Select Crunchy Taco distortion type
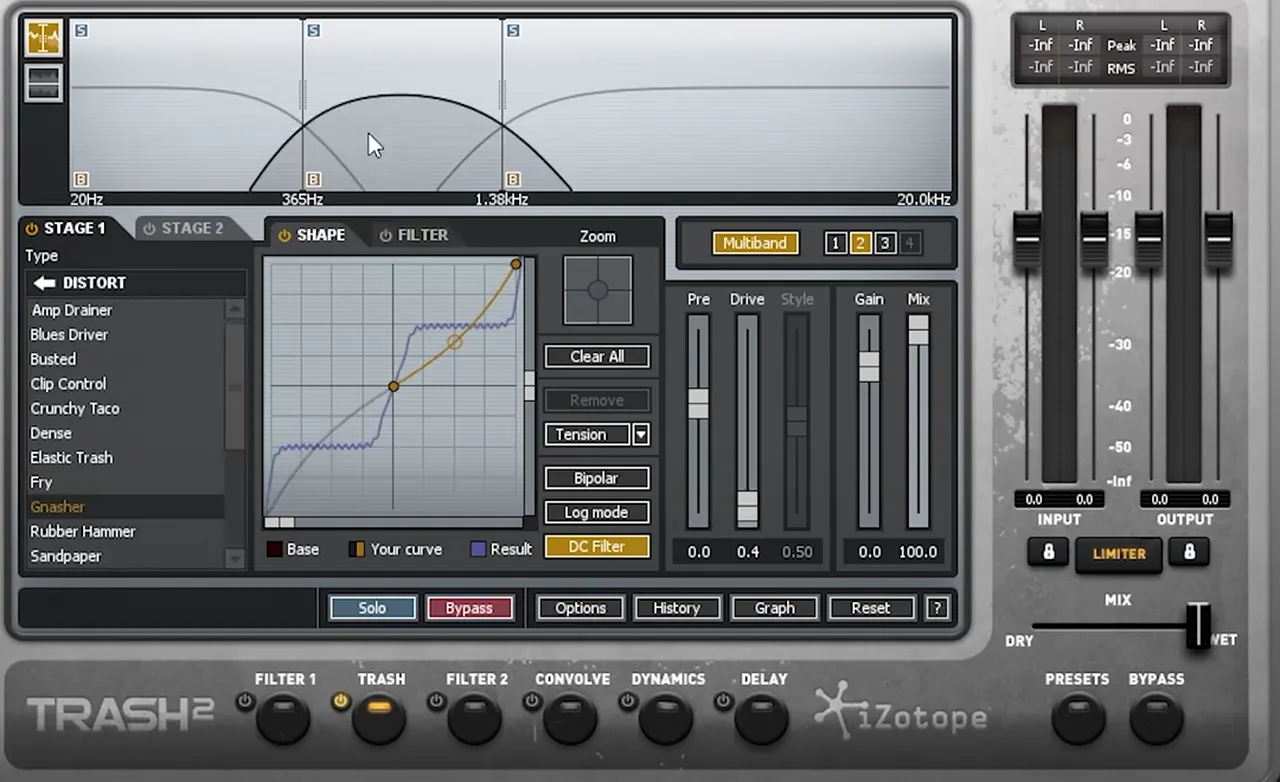Image resolution: width=1280 pixels, height=782 pixels. [75, 408]
